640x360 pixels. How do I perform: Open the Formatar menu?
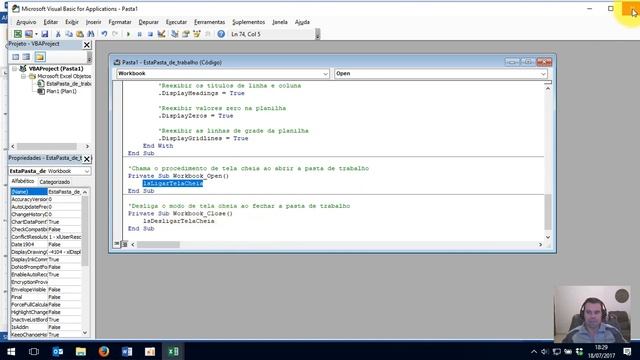[120, 22]
